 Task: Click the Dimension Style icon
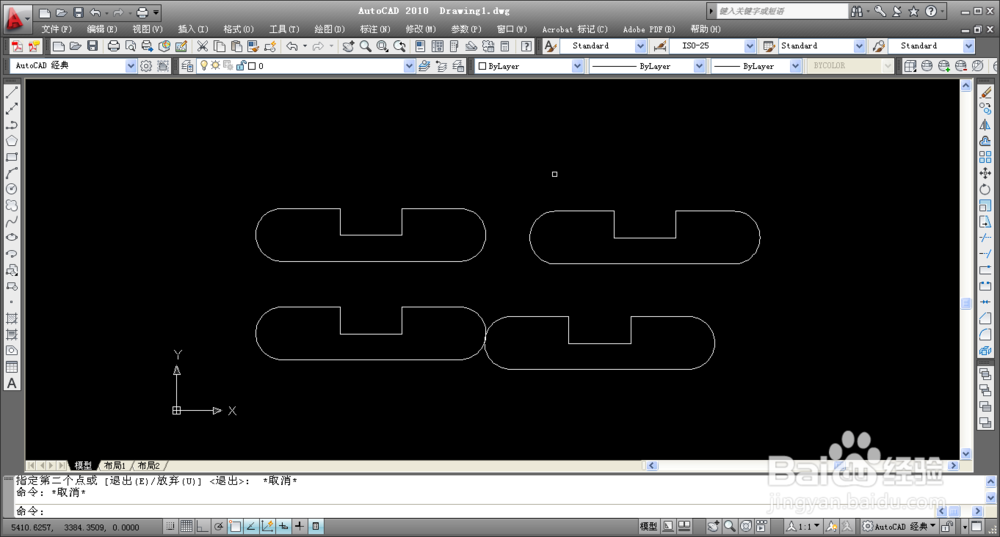tap(660, 46)
